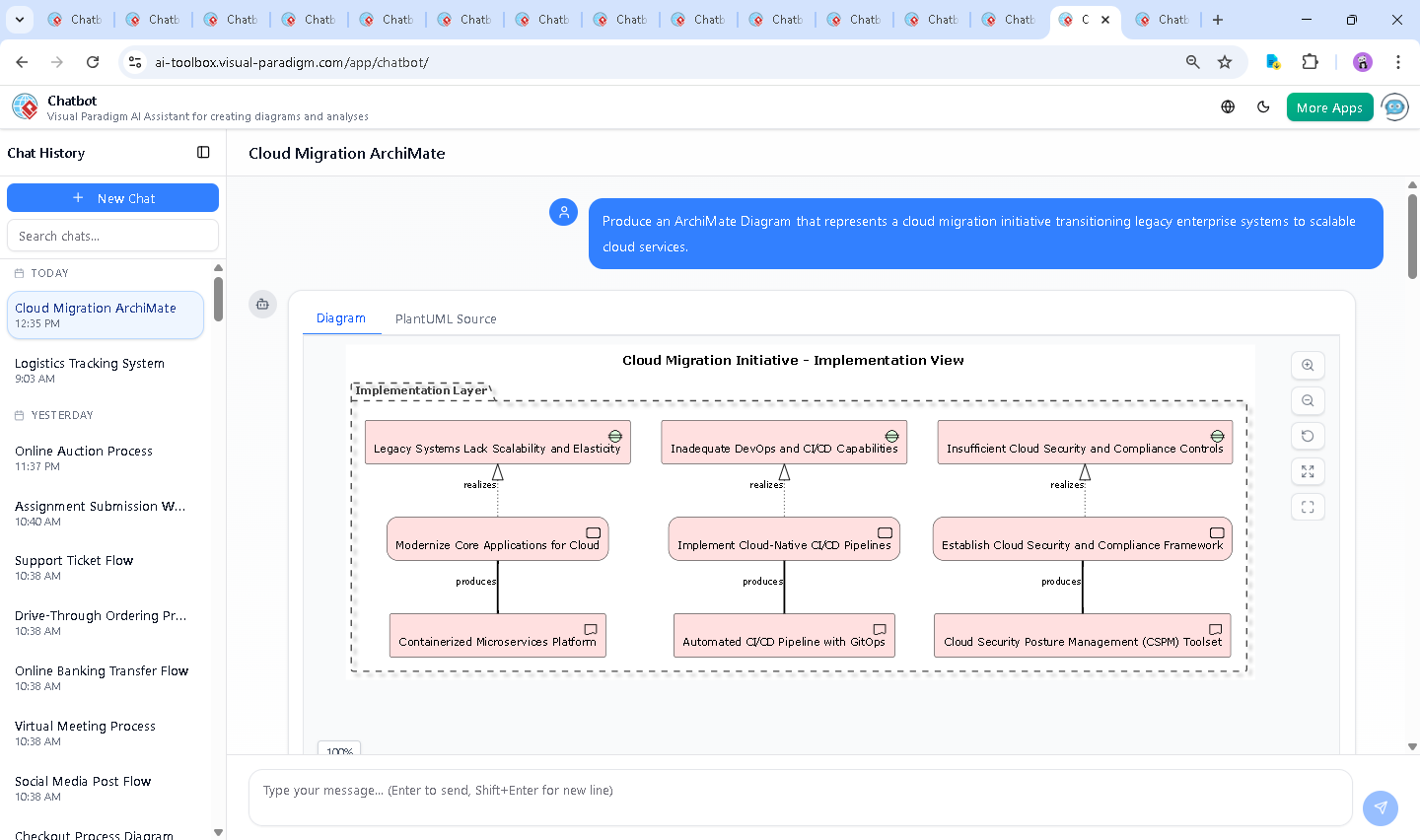Viewport: 1420px width, 840px height.
Task: Zoom out of the diagram
Action: pyautogui.click(x=1308, y=400)
